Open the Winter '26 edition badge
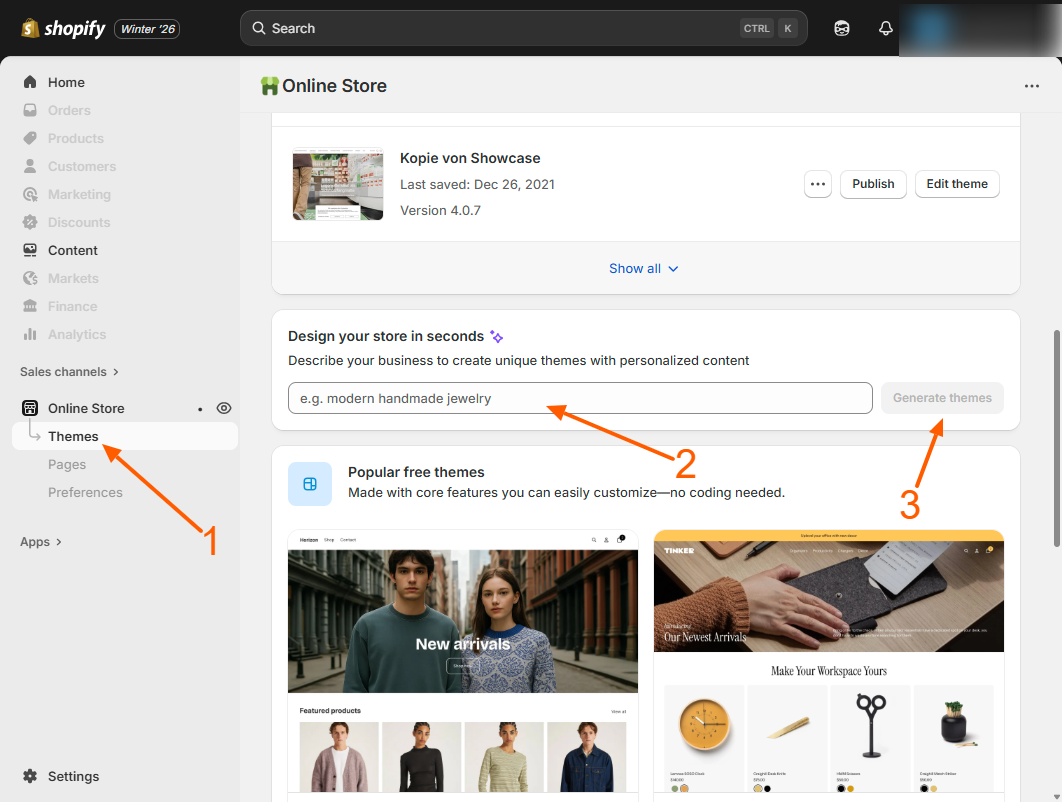This screenshot has height=802, width=1062. pyautogui.click(x=147, y=28)
